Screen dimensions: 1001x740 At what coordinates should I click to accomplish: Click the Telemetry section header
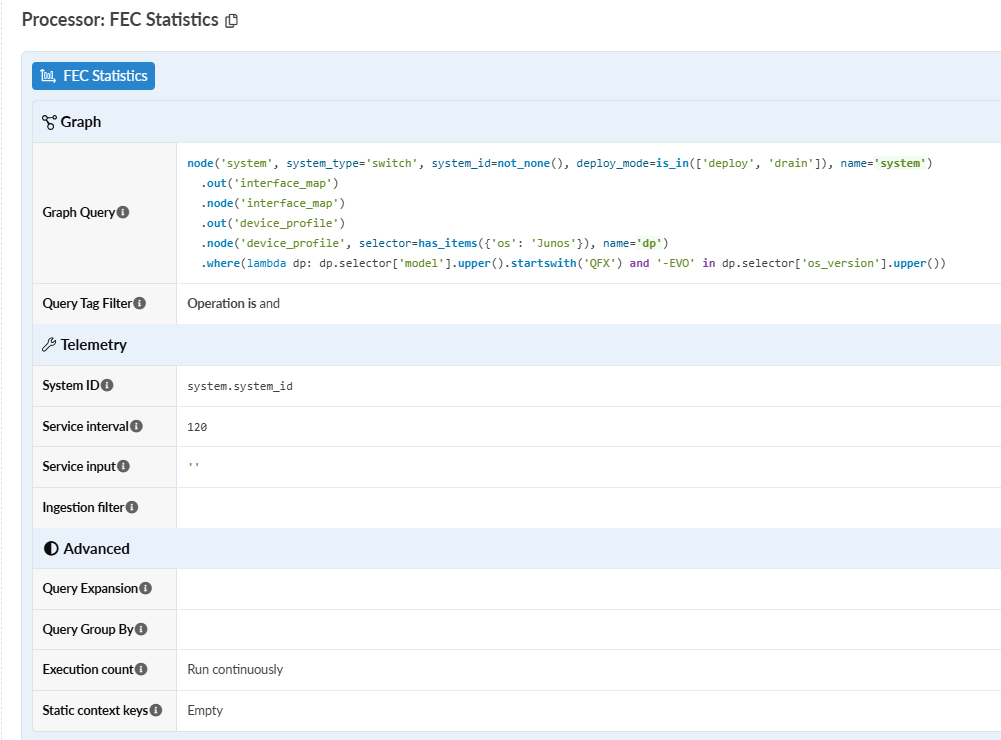pos(516,345)
